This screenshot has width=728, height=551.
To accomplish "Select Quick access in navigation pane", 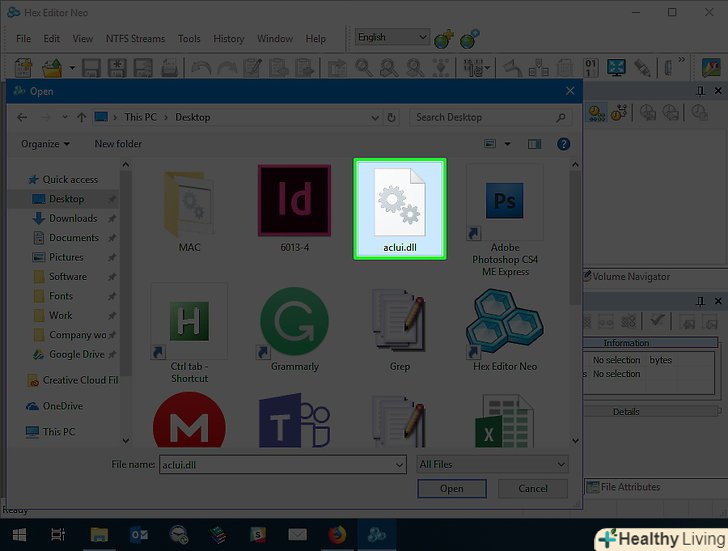I will (x=70, y=179).
